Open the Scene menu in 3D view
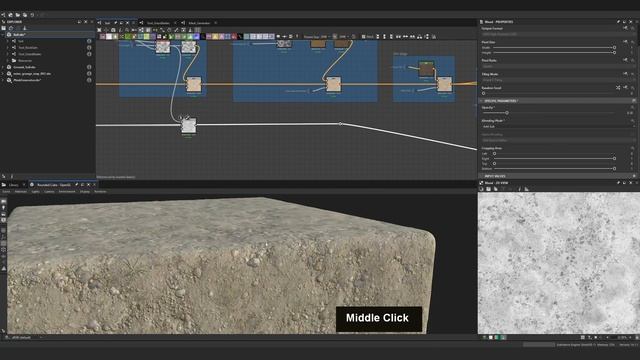Image resolution: width=640 pixels, height=360 pixels. tap(6, 191)
